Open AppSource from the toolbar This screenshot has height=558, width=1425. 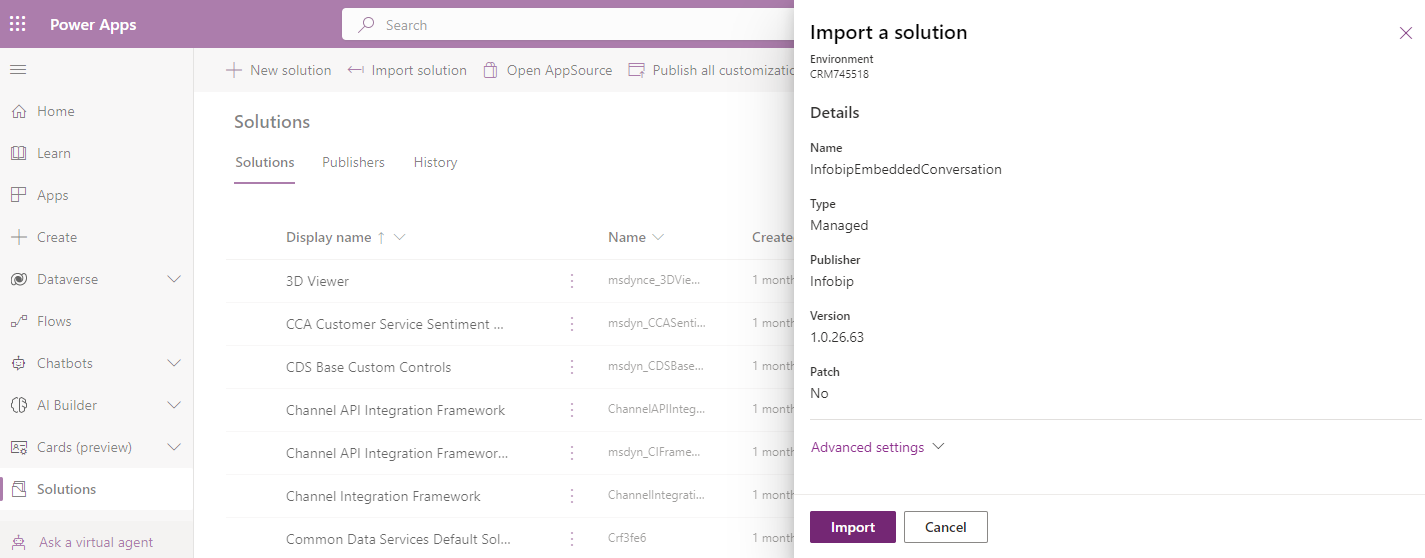pyautogui.click(x=548, y=70)
